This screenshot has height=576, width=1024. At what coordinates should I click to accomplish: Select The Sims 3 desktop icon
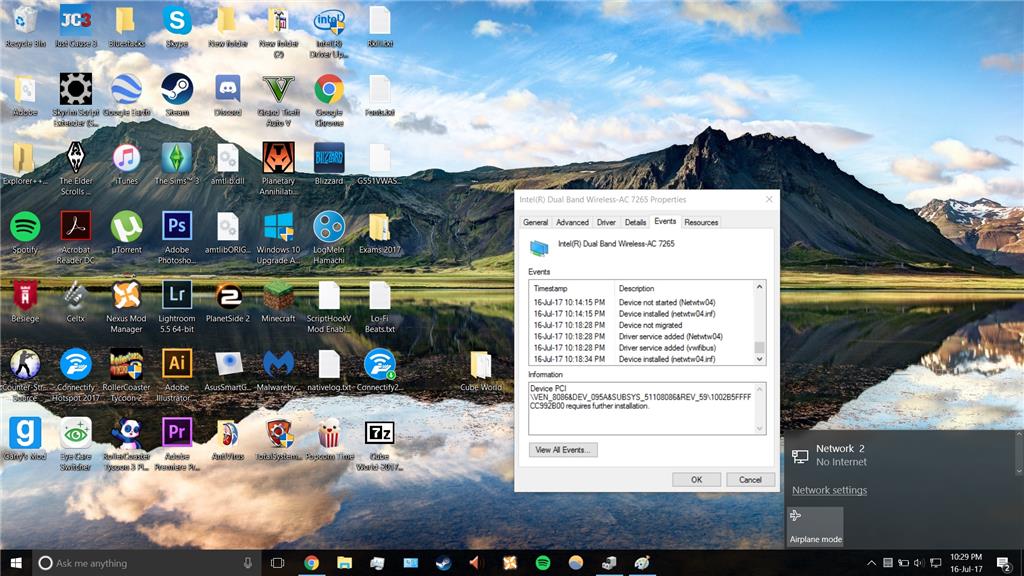177,164
